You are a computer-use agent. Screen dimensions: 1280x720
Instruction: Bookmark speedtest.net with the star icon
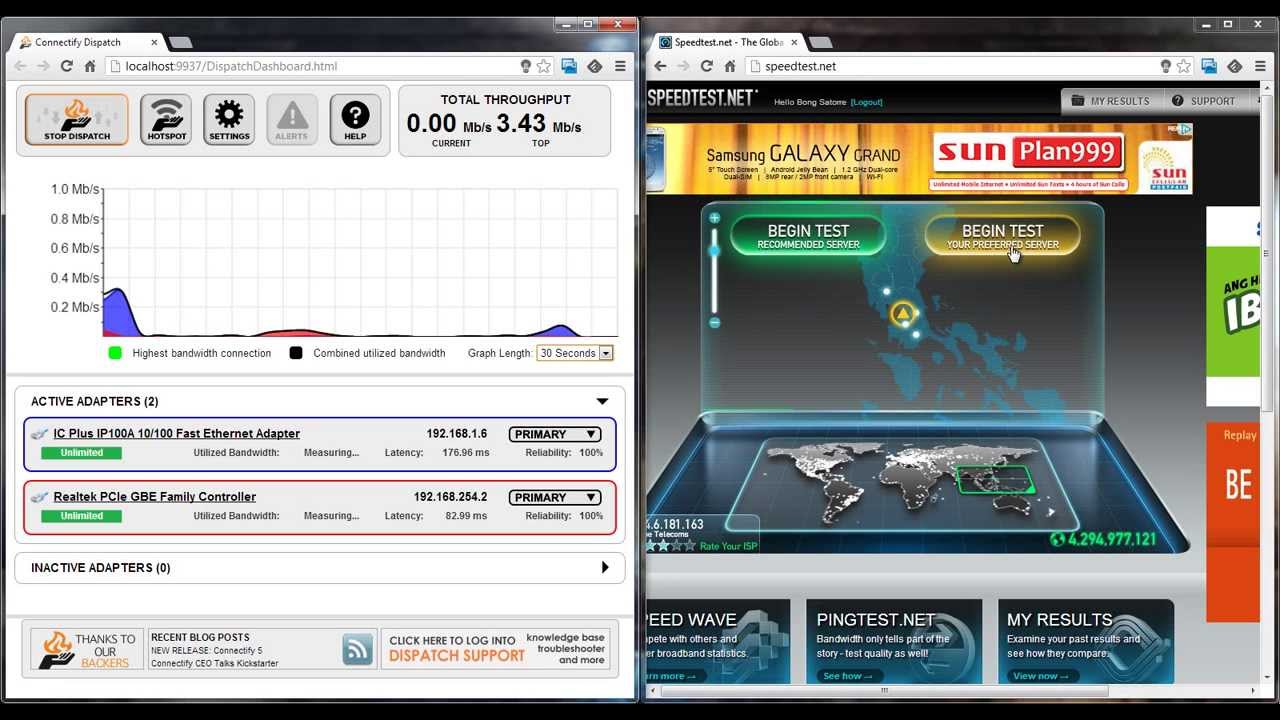pos(1184,66)
